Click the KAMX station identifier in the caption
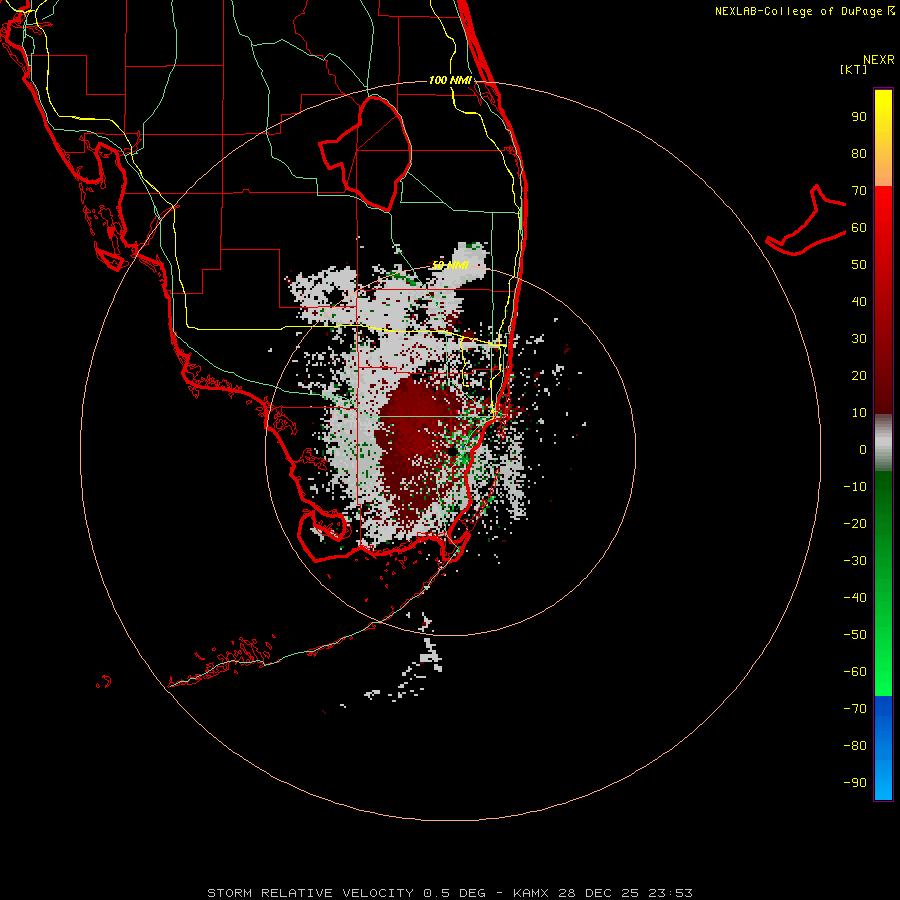Screen dimensions: 900x900 point(531,893)
